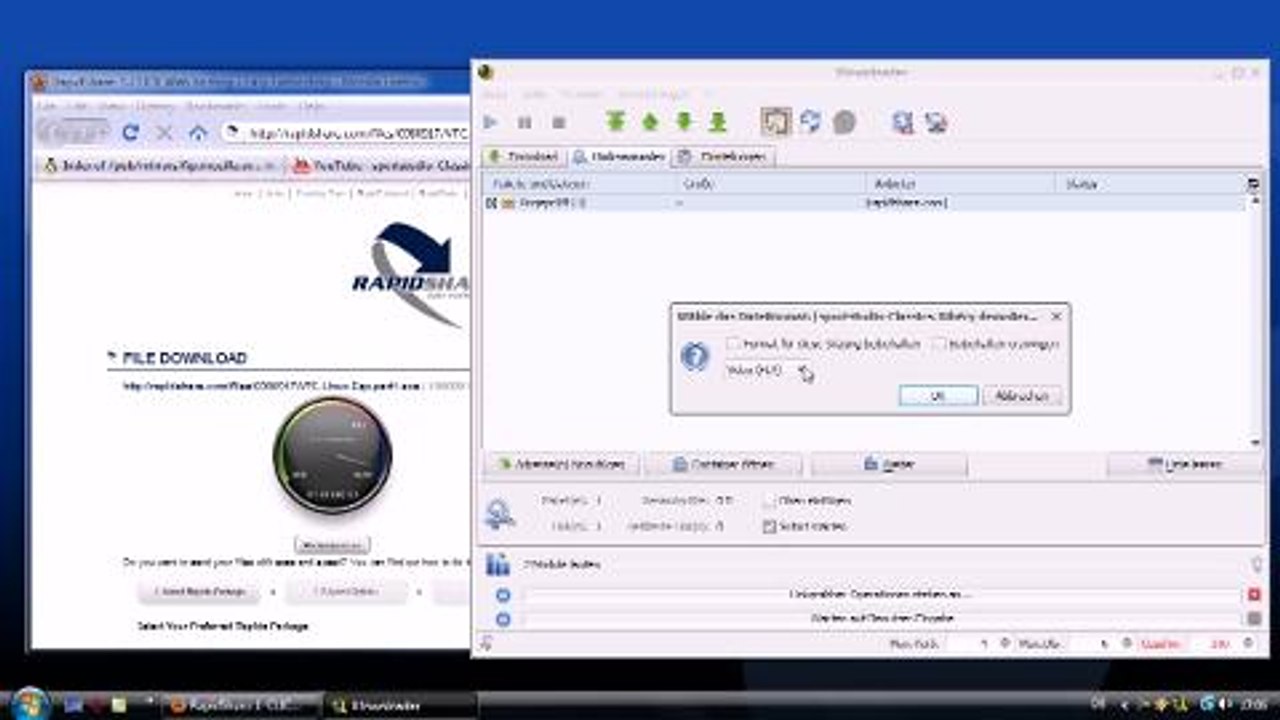Open the format dropdown in the dialog
Image resolution: width=1280 pixels, height=720 pixels.
pyautogui.click(x=767, y=371)
